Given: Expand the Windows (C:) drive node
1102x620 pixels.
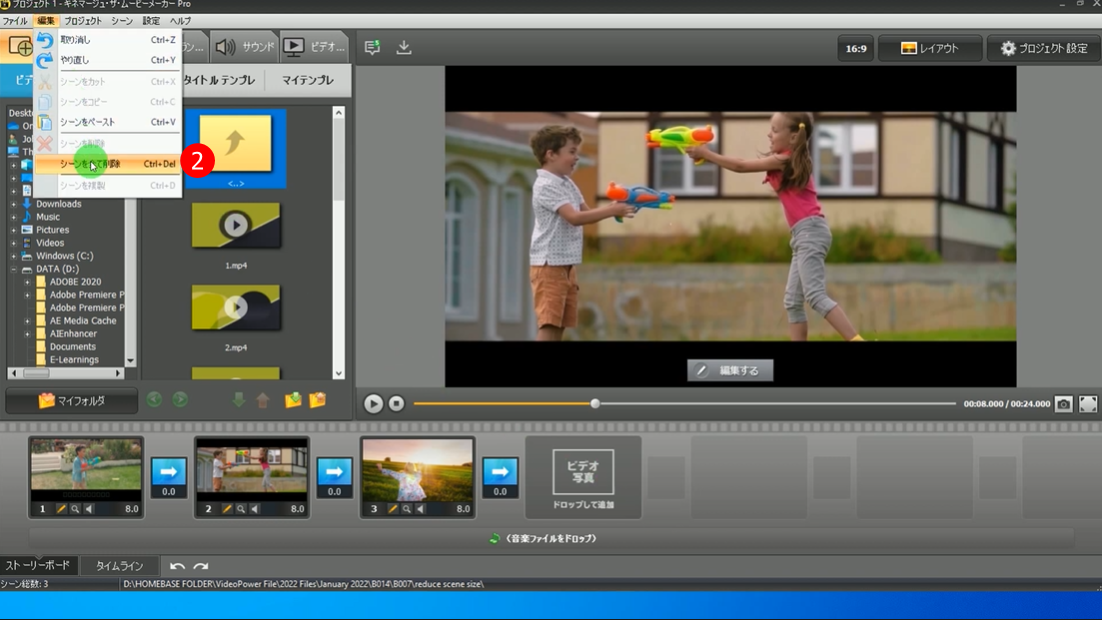Looking at the screenshot, I should (14, 256).
